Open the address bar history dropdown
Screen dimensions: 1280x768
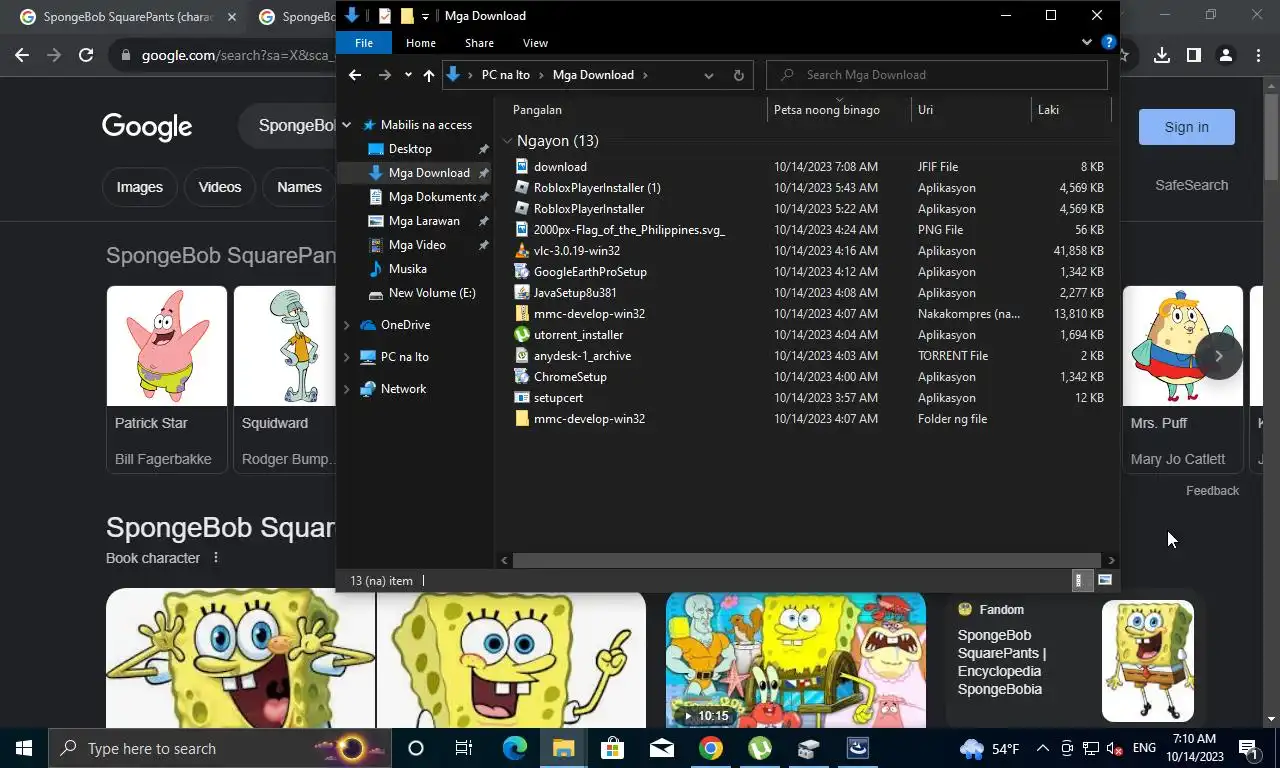pos(708,75)
